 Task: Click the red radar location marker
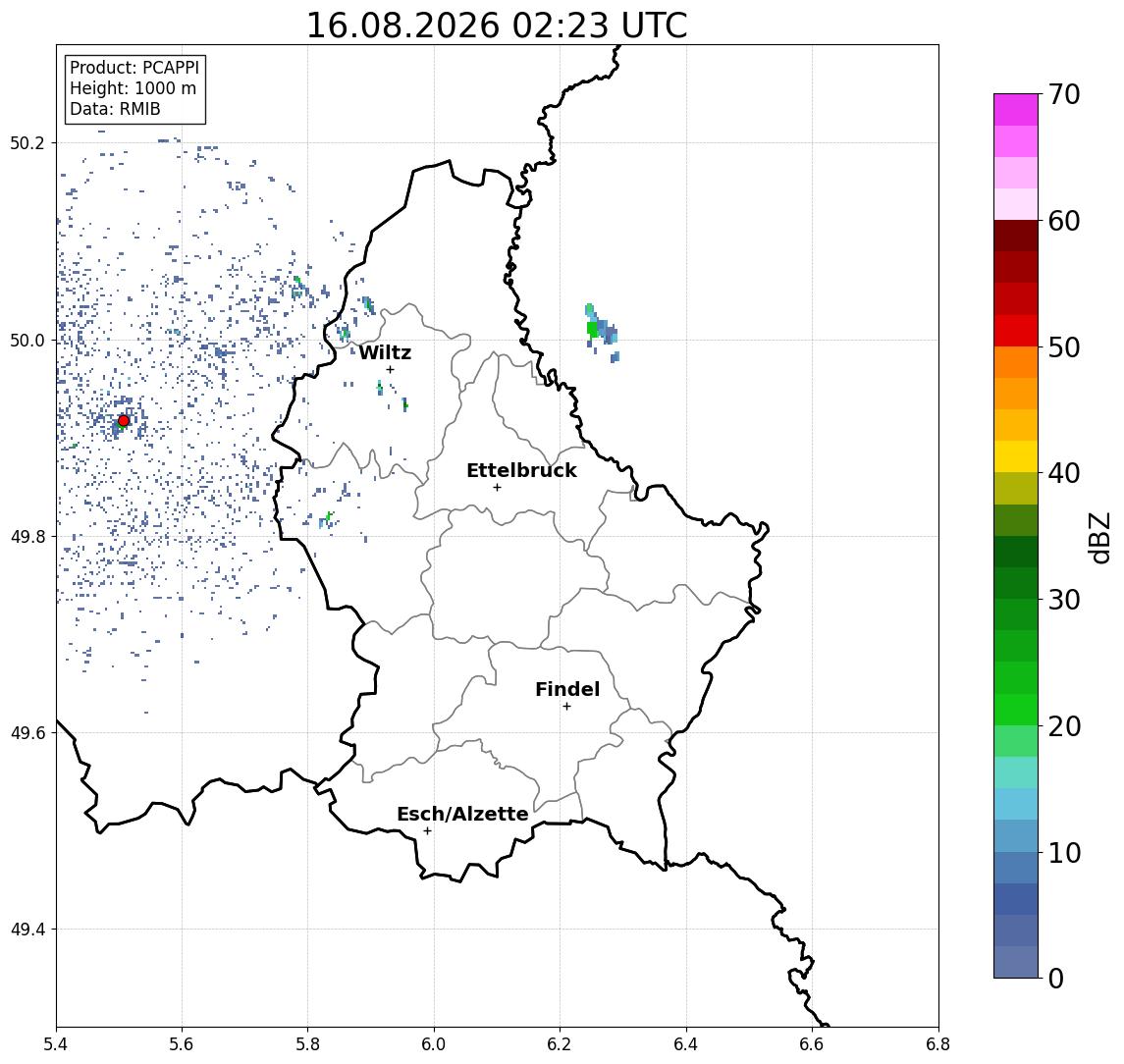coord(124,421)
